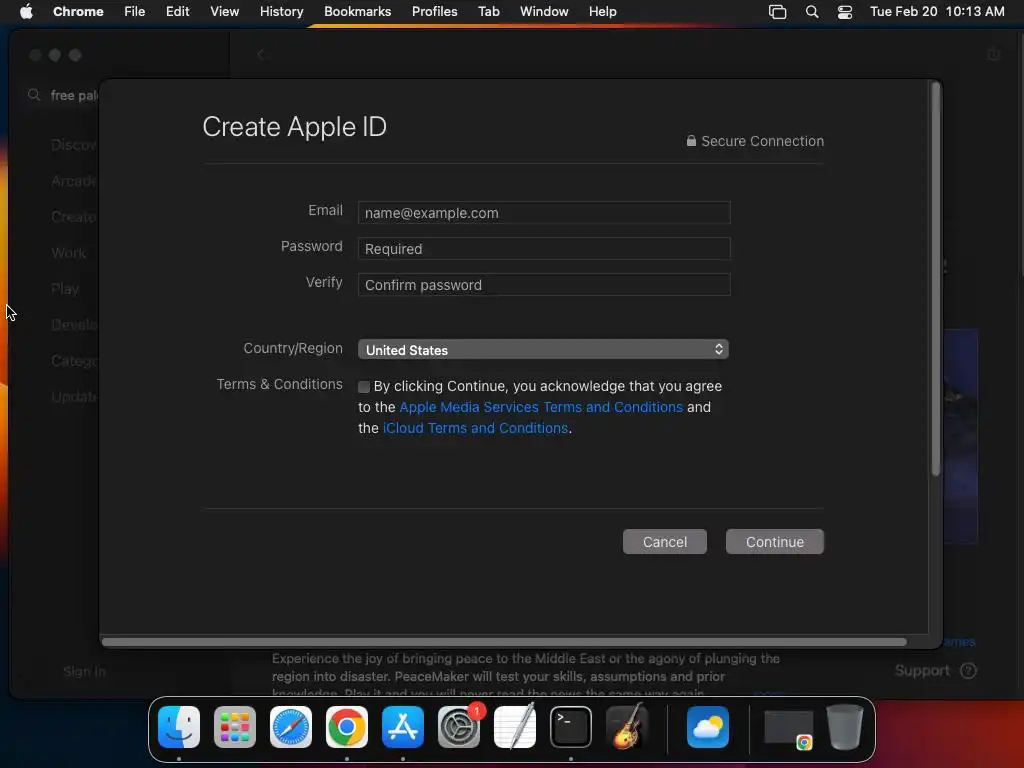
Task: Open Spotlight search in menu bar
Action: tap(812, 12)
